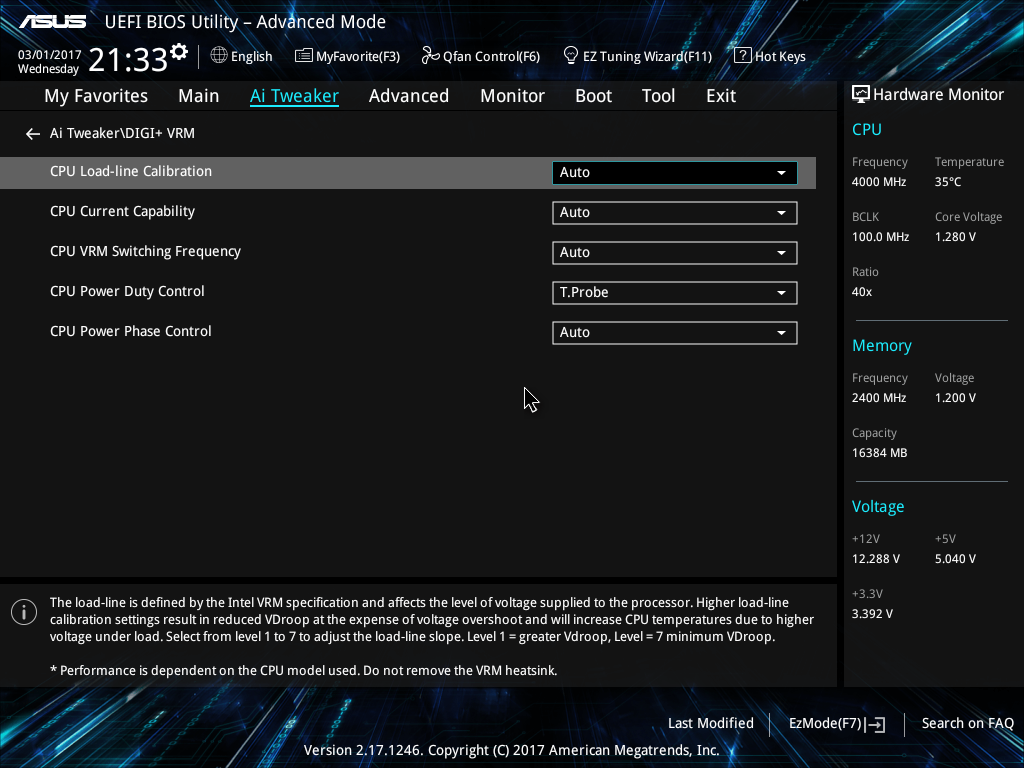Select the Ai Tweaker tab
1024x768 pixels.
point(294,96)
